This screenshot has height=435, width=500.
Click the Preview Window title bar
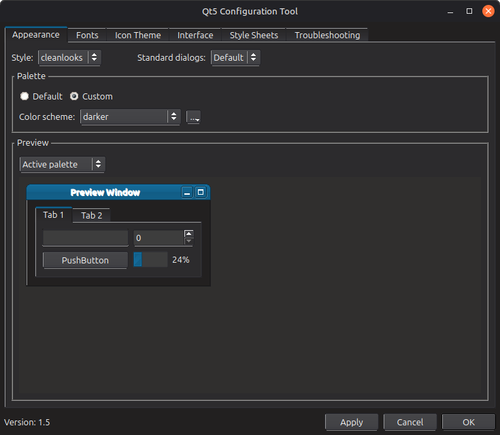pos(118,192)
